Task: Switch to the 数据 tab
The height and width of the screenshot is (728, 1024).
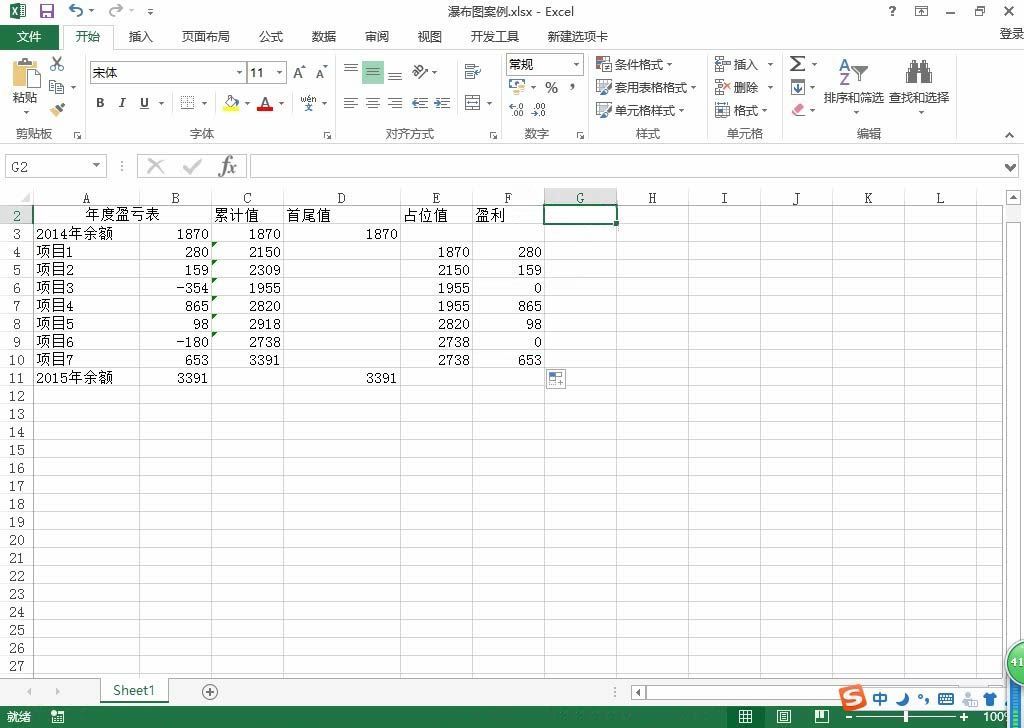Action: [324, 37]
